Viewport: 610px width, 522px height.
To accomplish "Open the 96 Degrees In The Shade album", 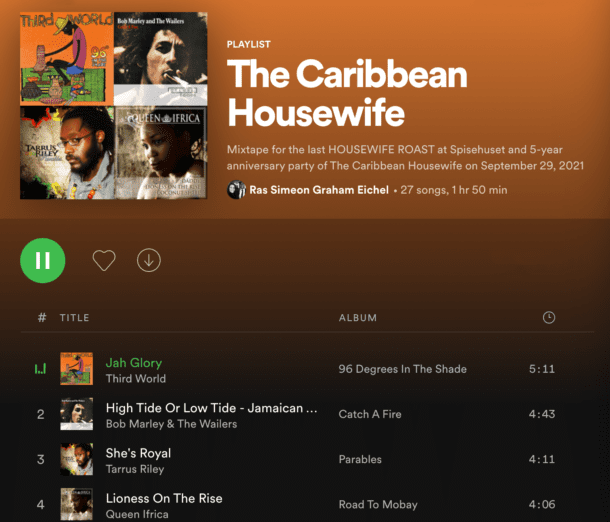I will (x=402, y=369).
